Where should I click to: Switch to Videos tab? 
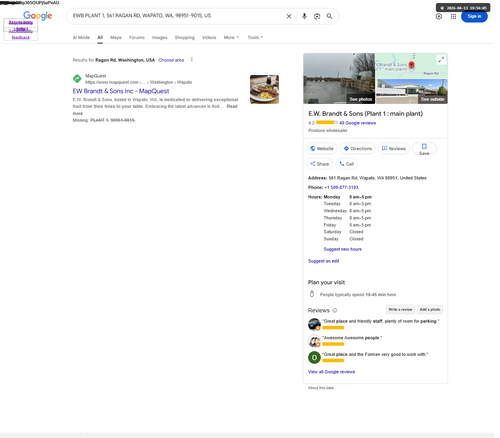209,38
